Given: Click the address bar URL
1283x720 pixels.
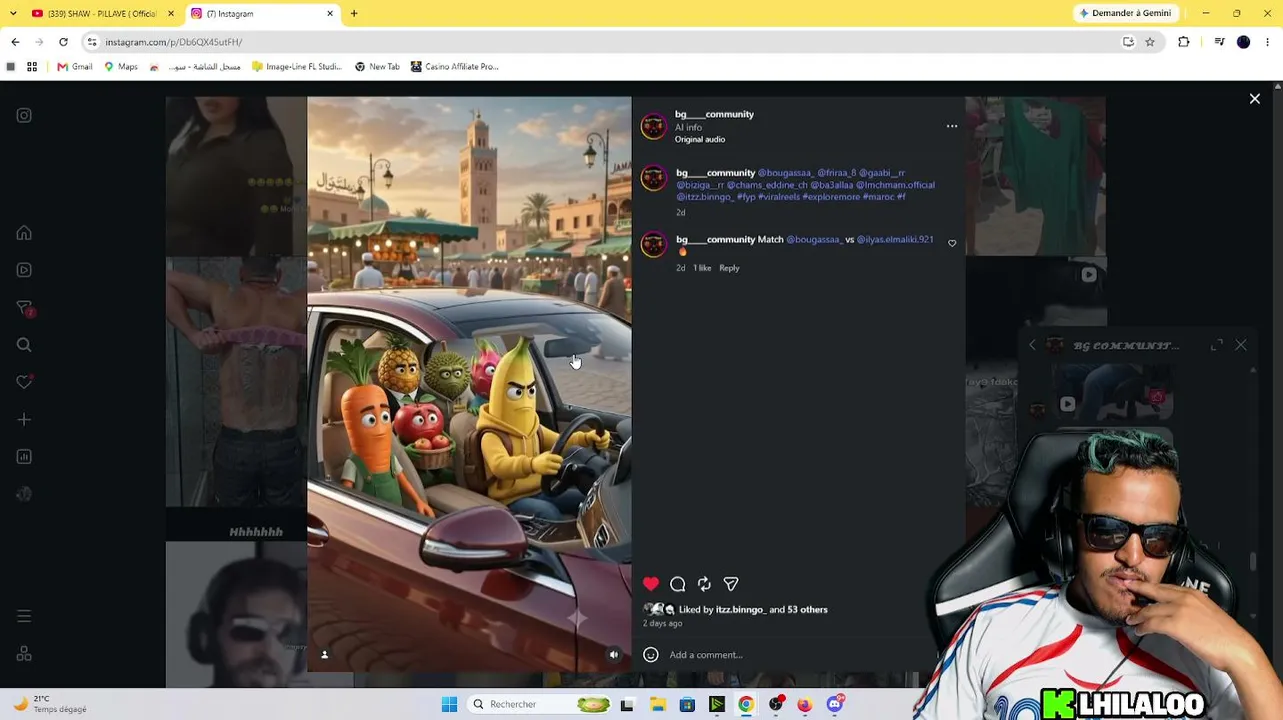Looking at the screenshot, I should click(x=174, y=42).
